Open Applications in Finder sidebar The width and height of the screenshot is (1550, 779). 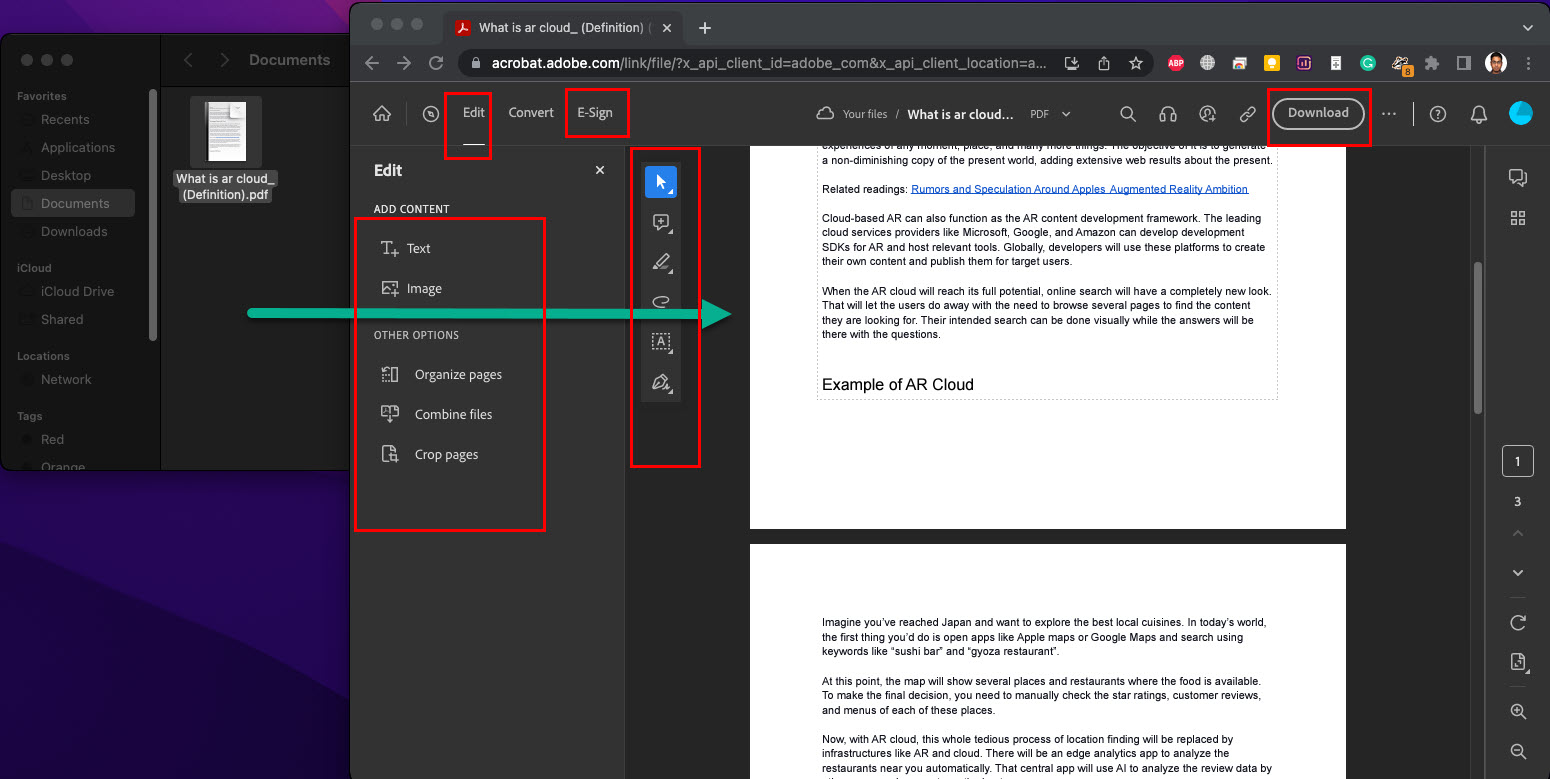click(78, 147)
